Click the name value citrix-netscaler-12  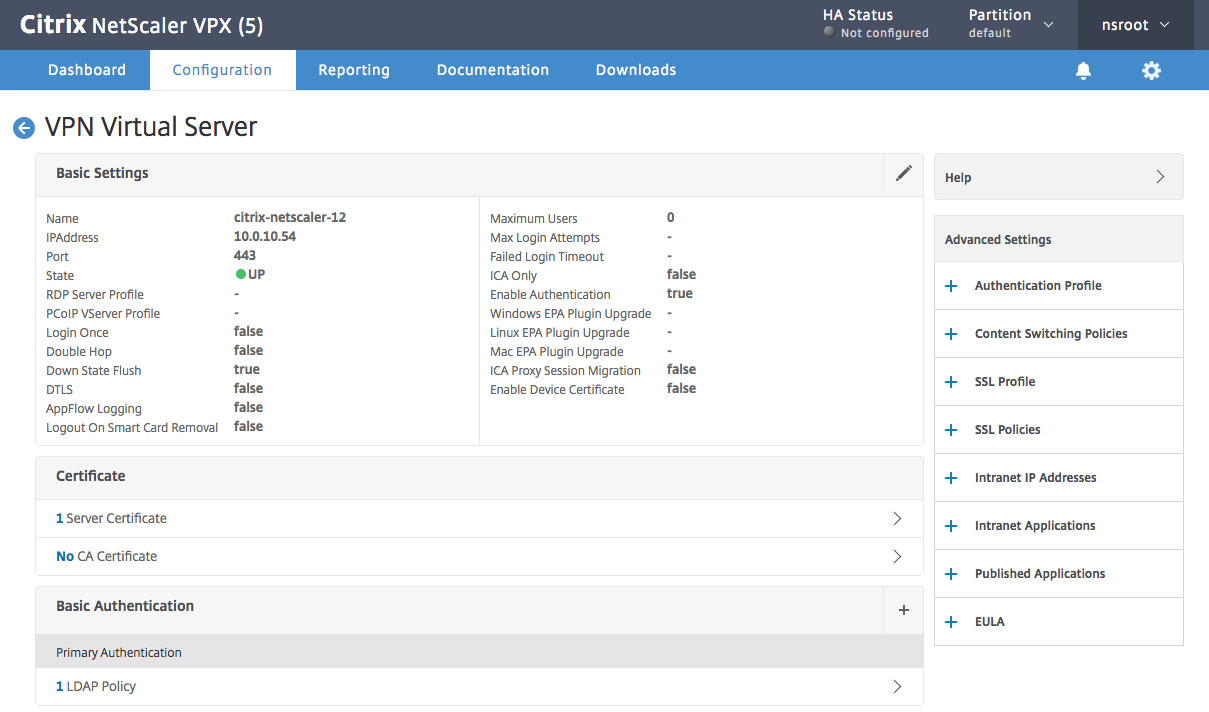click(x=290, y=217)
